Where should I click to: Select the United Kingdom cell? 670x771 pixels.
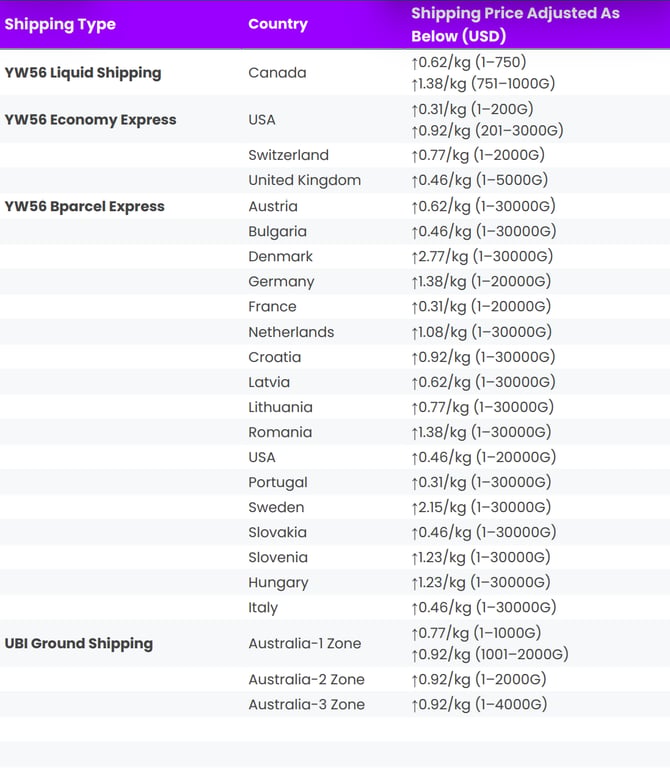coord(304,180)
